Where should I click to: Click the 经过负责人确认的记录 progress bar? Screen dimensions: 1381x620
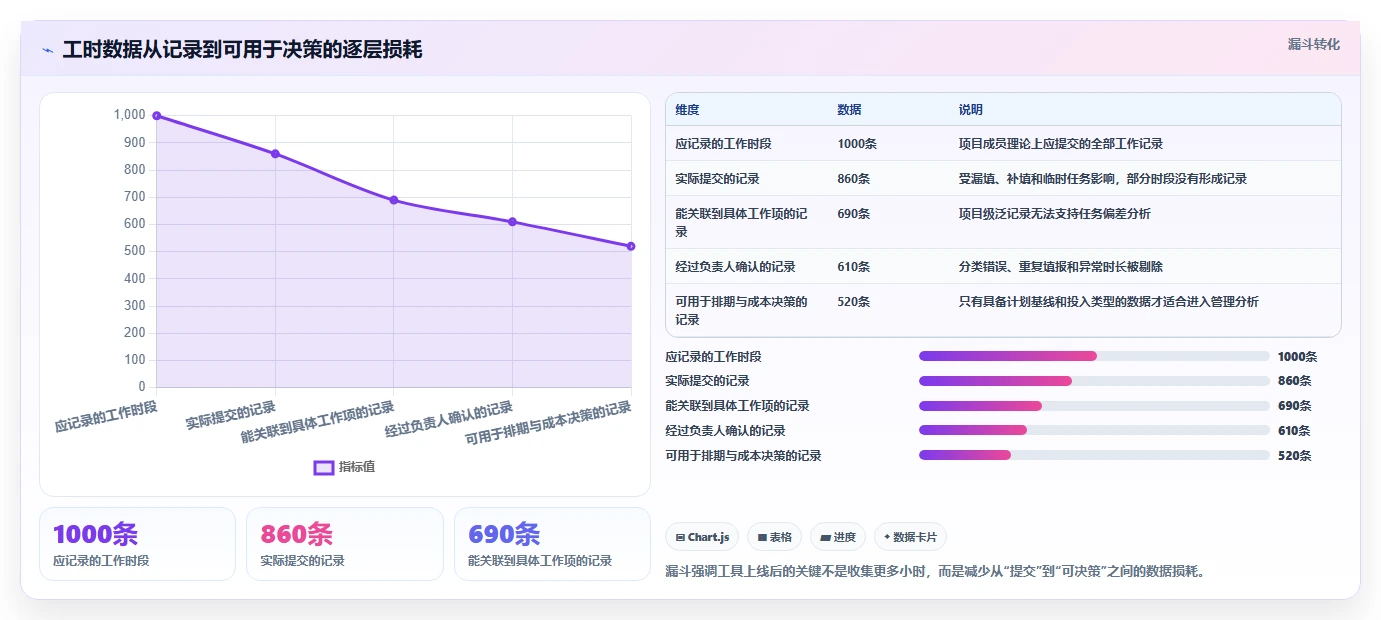click(1094, 430)
